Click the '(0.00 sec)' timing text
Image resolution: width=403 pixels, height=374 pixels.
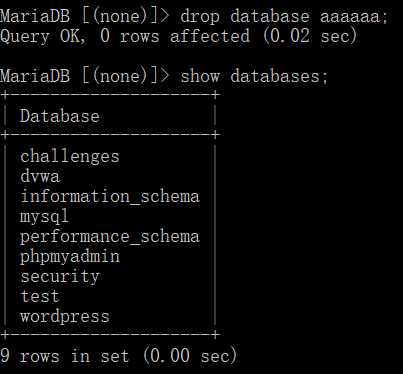190,355
